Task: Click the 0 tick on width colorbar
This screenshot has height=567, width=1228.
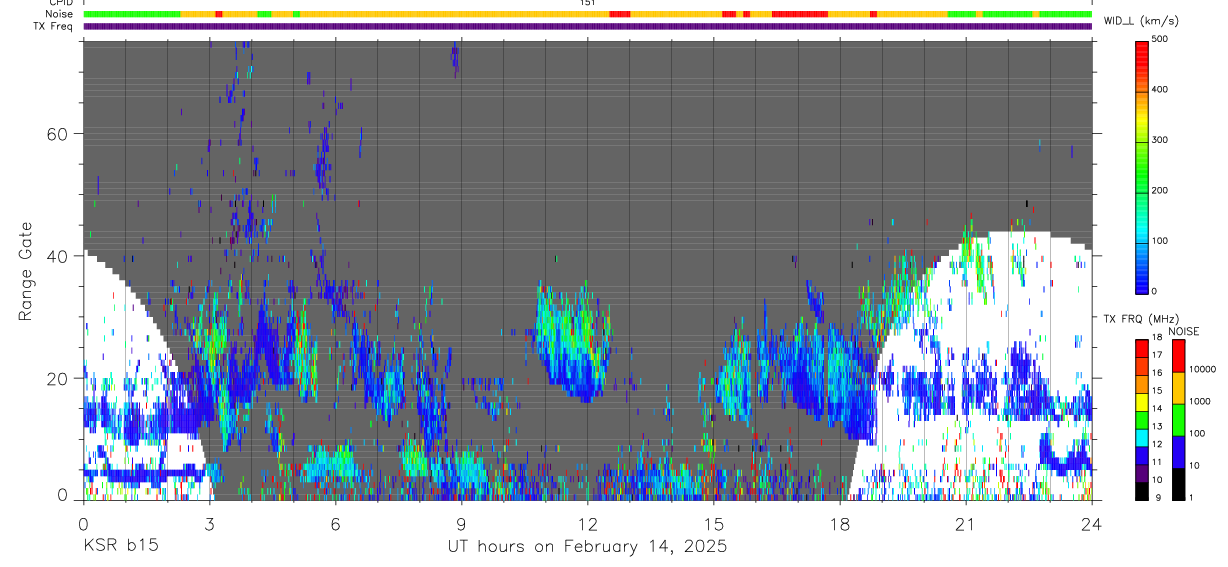Action: [1155, 291]
